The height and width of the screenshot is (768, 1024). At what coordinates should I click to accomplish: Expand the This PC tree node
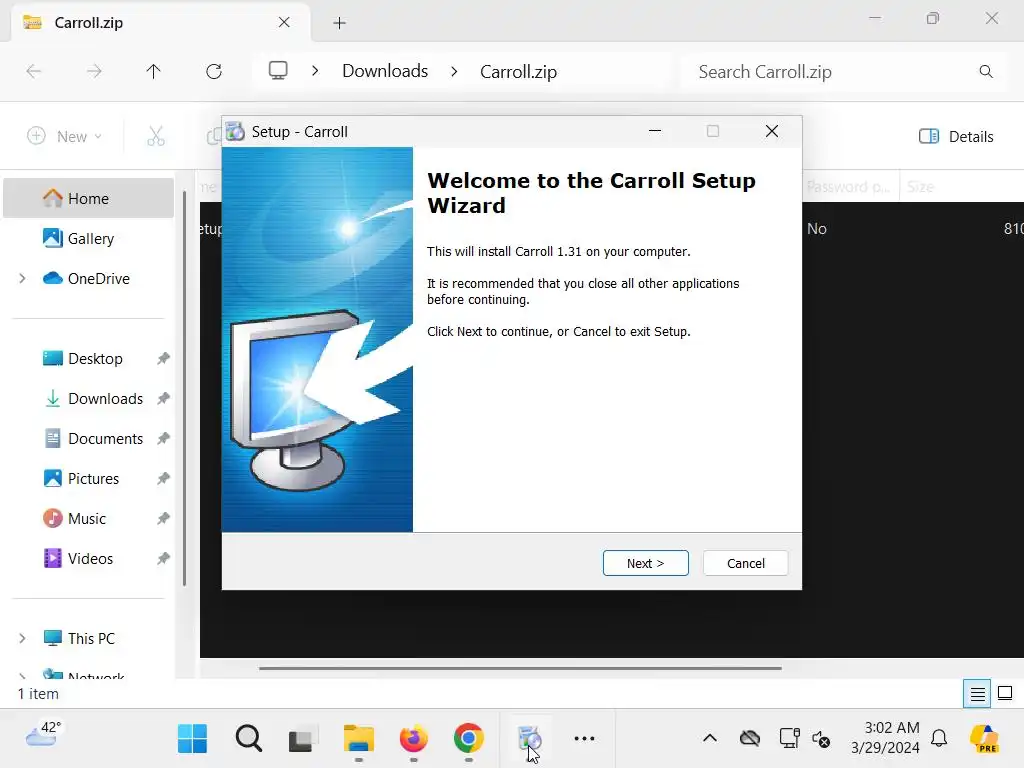pos(22,638)
